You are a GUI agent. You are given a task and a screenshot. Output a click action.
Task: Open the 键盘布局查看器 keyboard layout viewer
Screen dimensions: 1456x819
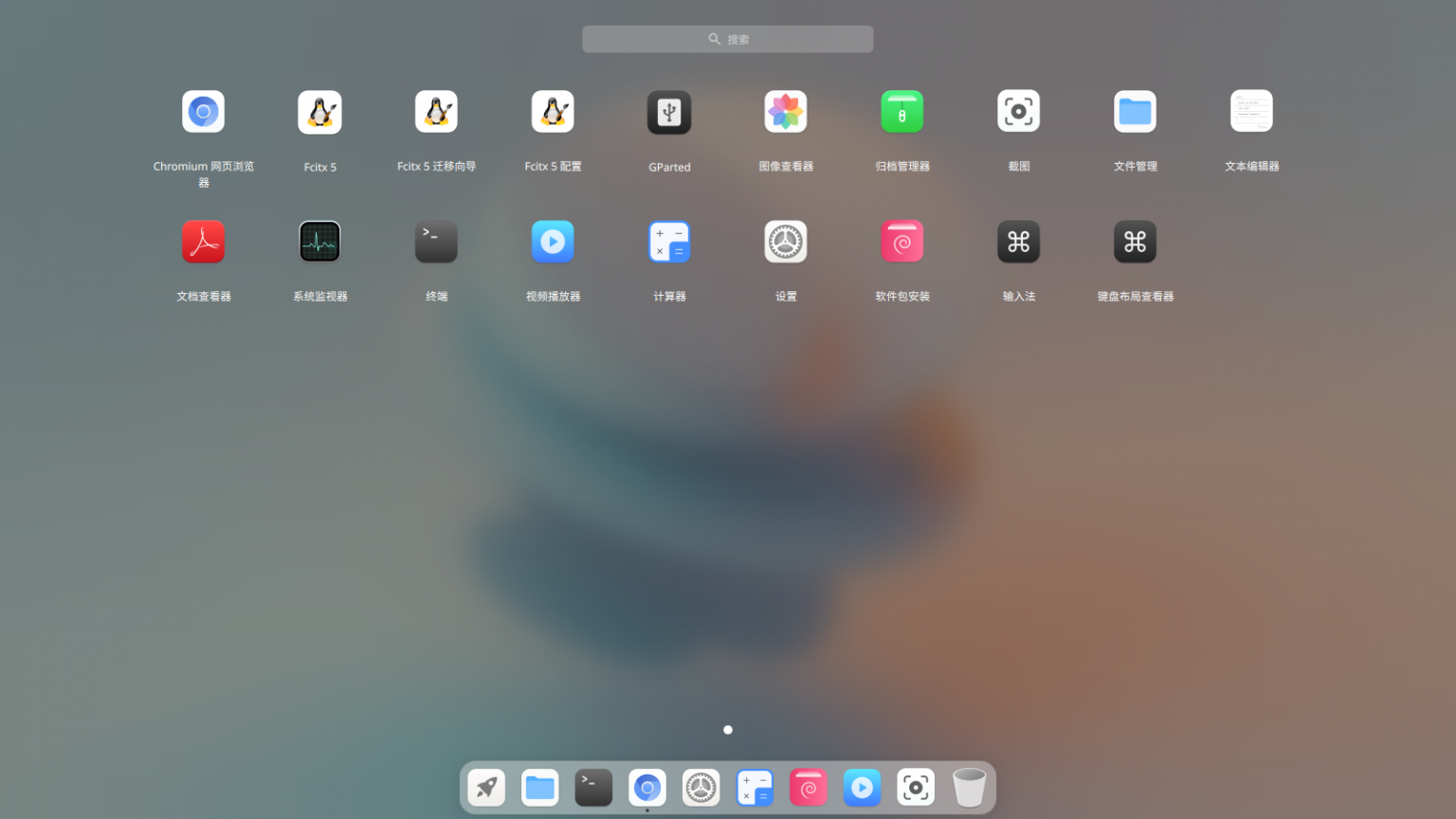click(1135, 241)
